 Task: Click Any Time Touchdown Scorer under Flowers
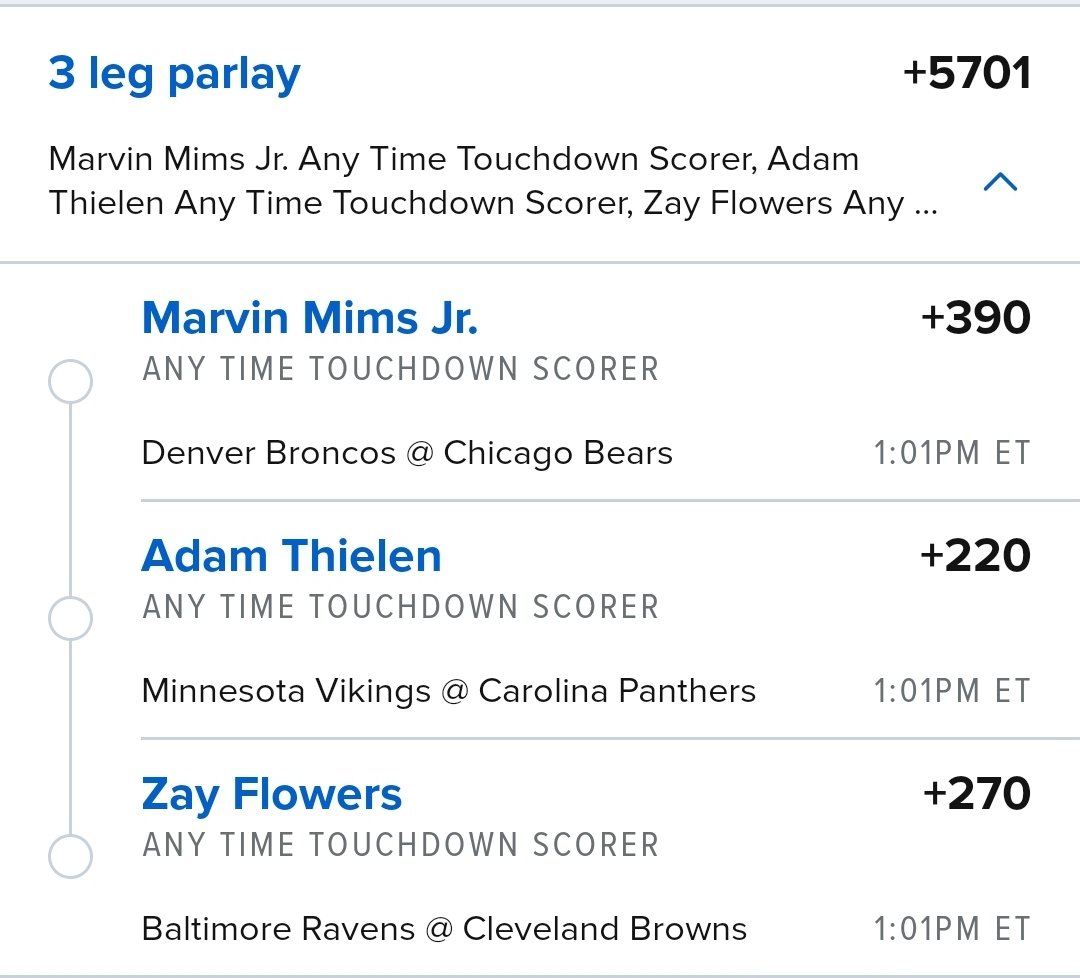pos(400,844)
